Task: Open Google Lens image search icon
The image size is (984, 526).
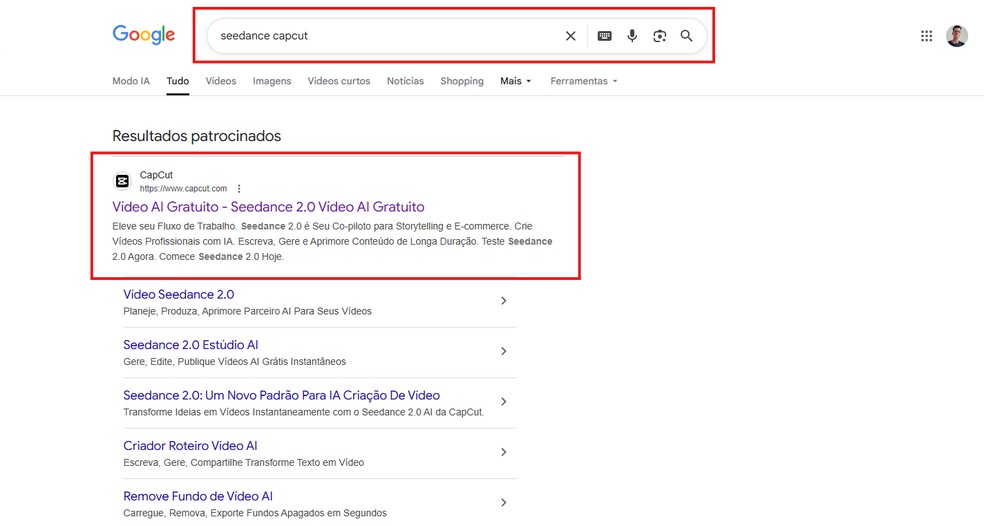Action: tap(659, 36)
